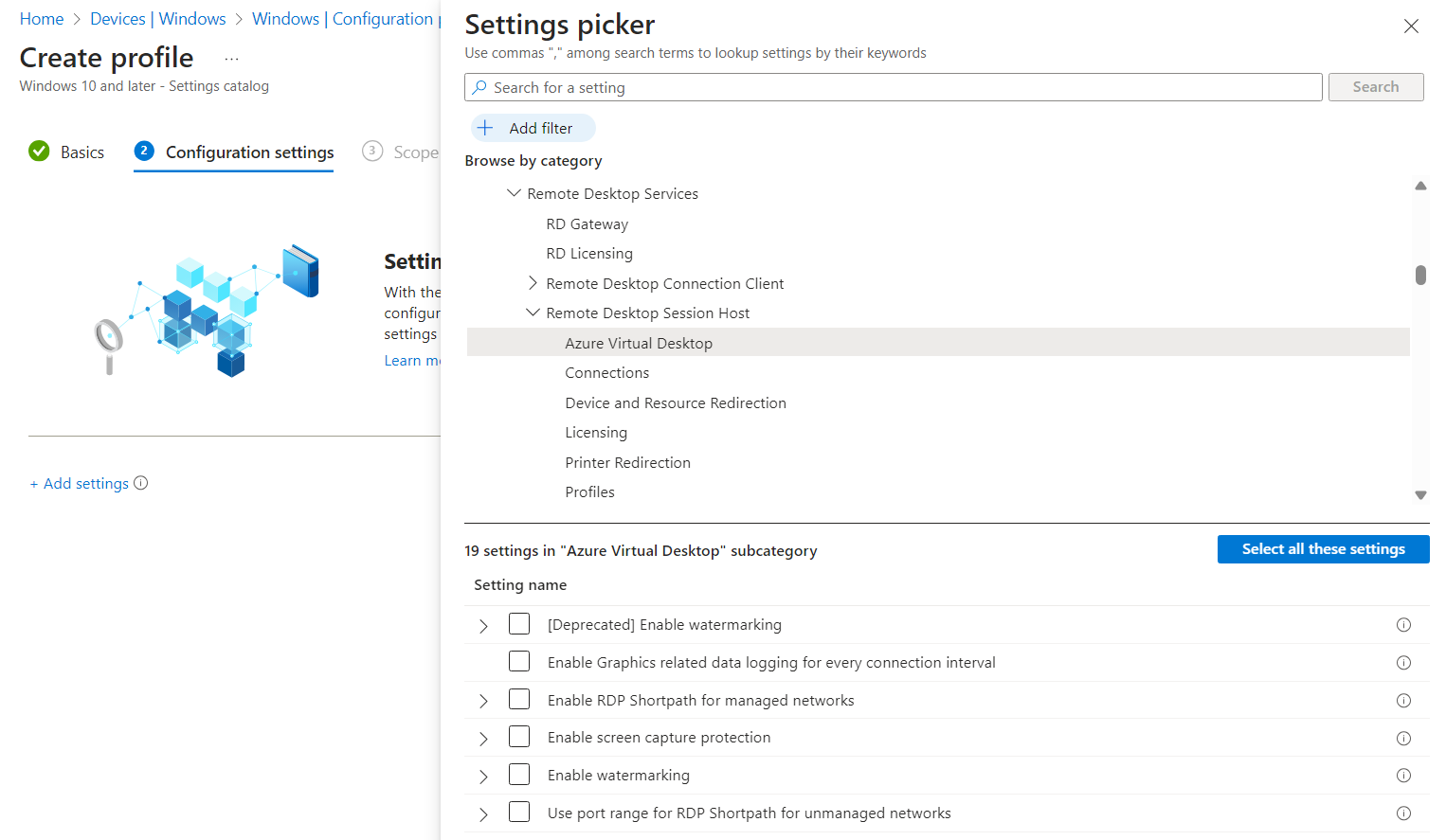
Task: Open the Add settings link
Action: 80,483
